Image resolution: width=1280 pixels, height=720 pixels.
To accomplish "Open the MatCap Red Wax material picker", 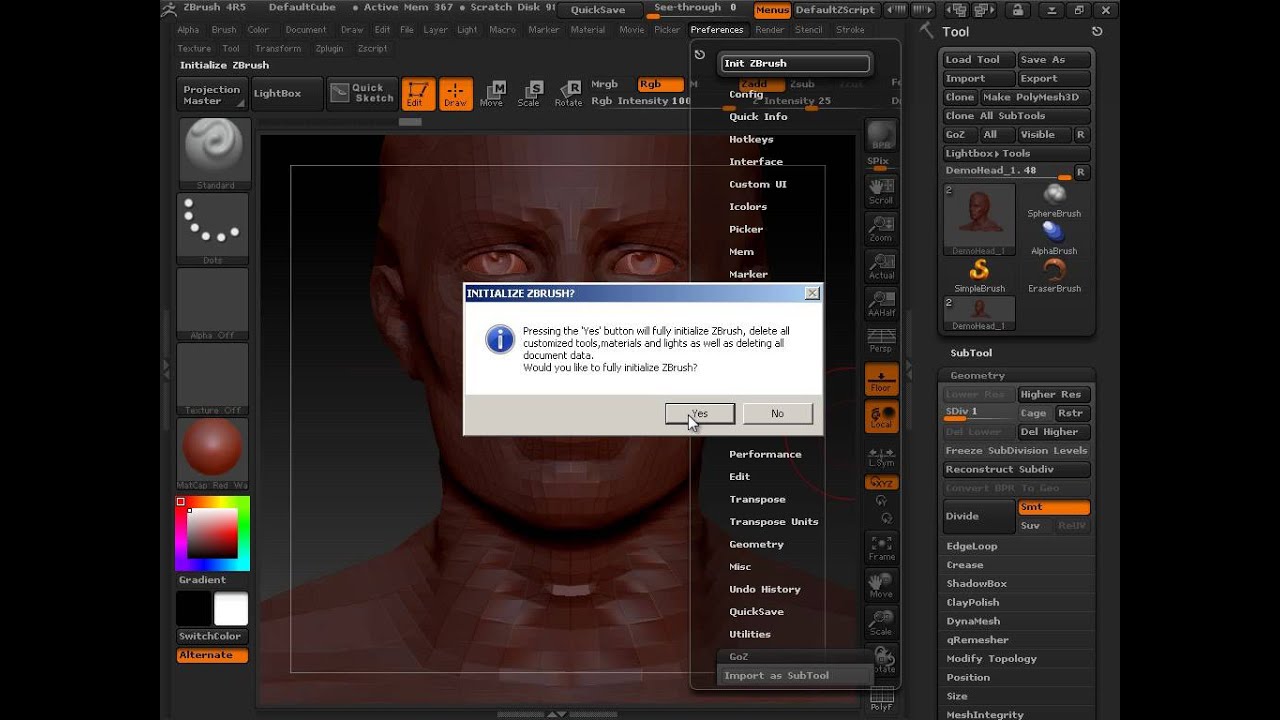I will click(x=213, y=453).
